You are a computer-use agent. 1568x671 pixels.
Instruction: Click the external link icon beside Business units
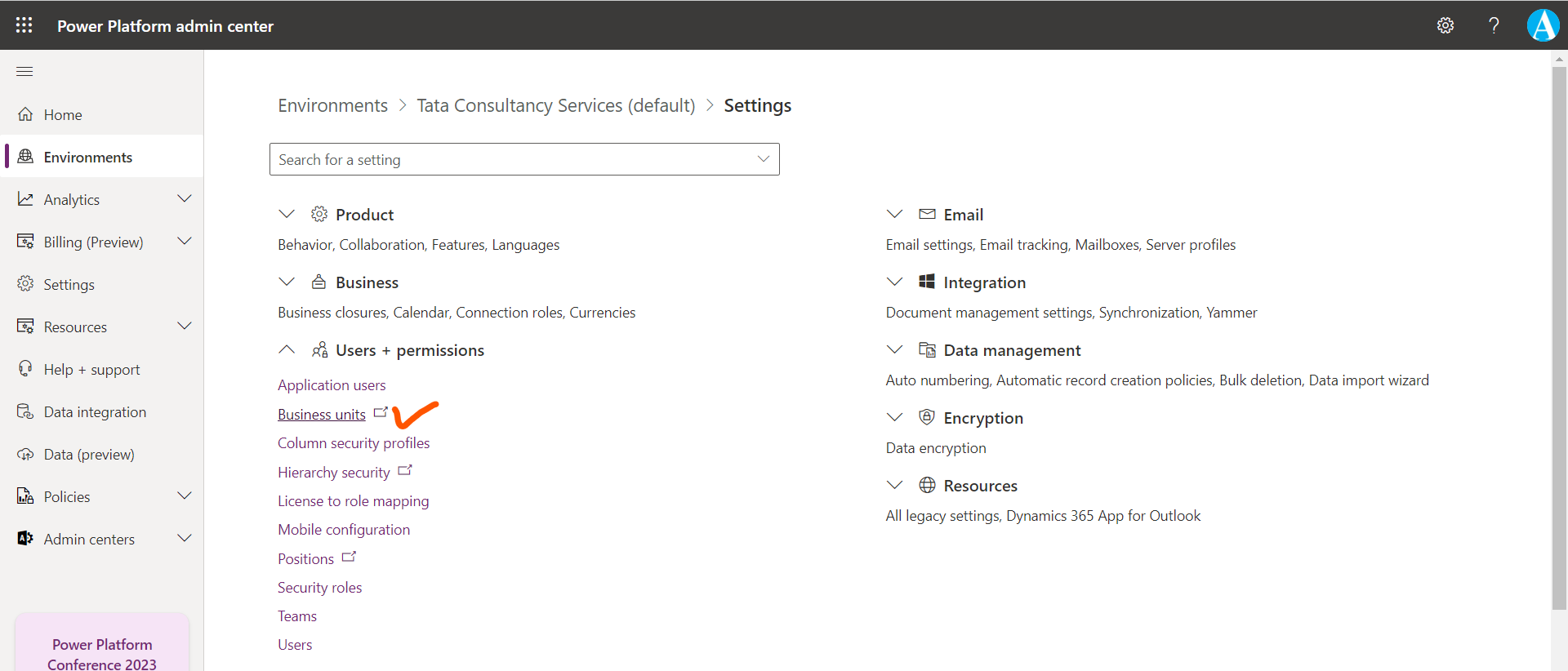coord(380,413)
